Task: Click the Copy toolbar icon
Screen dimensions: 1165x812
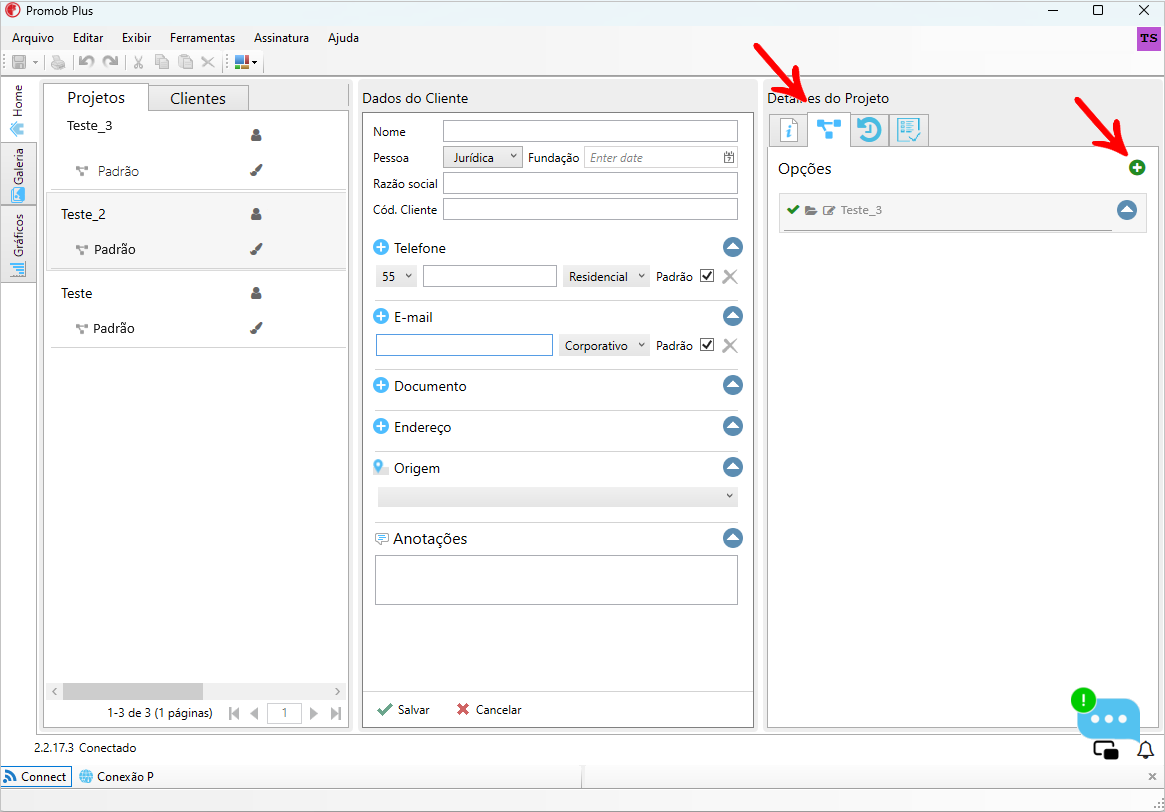Action: 161,62
